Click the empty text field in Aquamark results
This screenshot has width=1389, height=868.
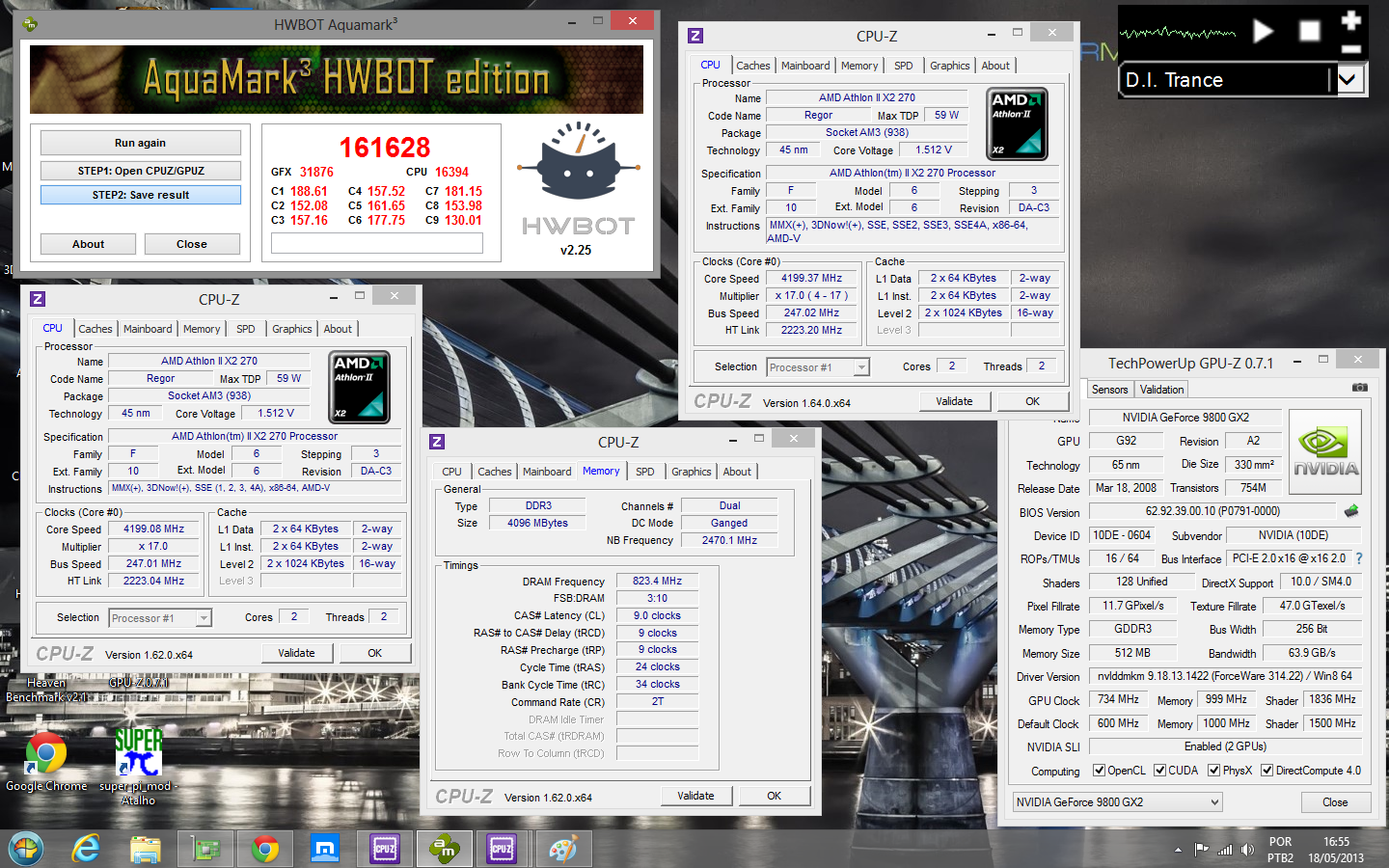377,243
